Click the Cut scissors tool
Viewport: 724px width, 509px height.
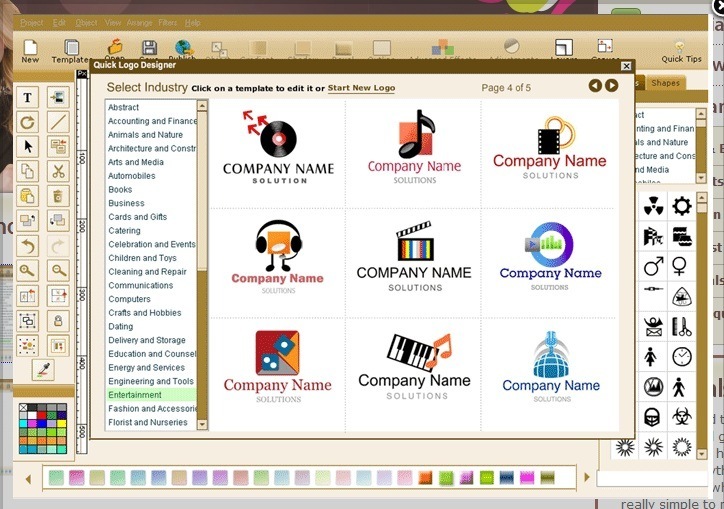point(58,172)
